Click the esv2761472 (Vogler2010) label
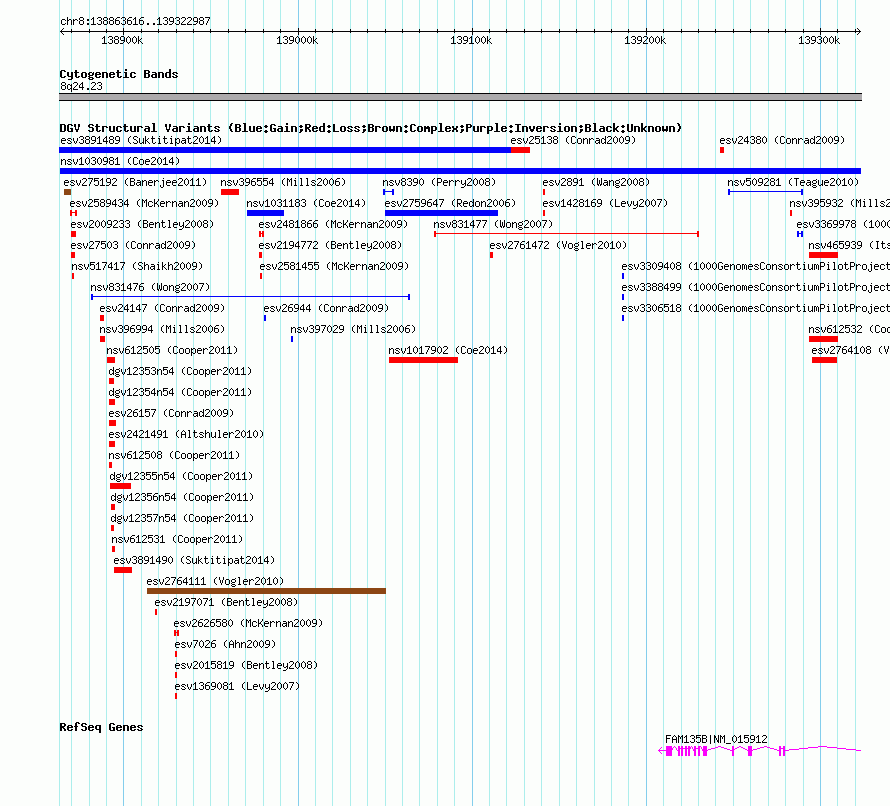The width and height of the screenshot is (890, 806). coord(558,245)
